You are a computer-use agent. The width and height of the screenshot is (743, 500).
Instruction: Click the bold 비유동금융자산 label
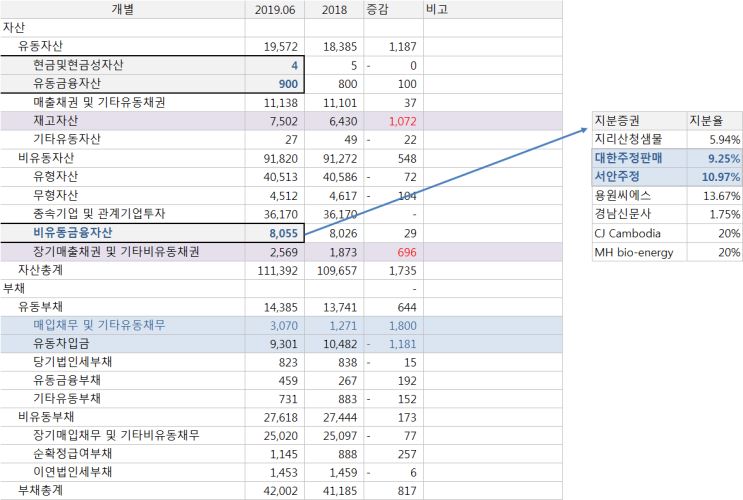(72, 233)
